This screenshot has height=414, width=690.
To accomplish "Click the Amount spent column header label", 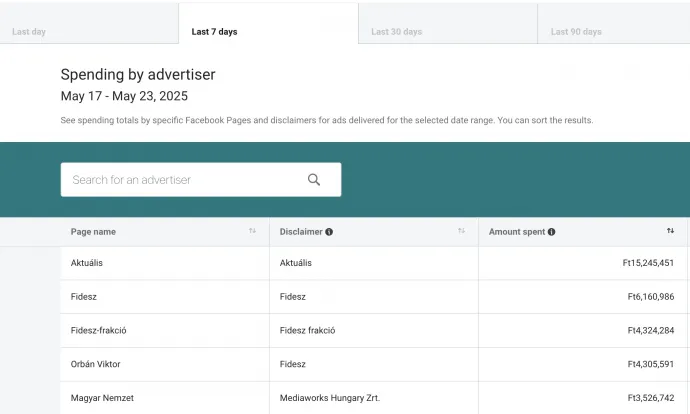I will (x=517, y=232).
